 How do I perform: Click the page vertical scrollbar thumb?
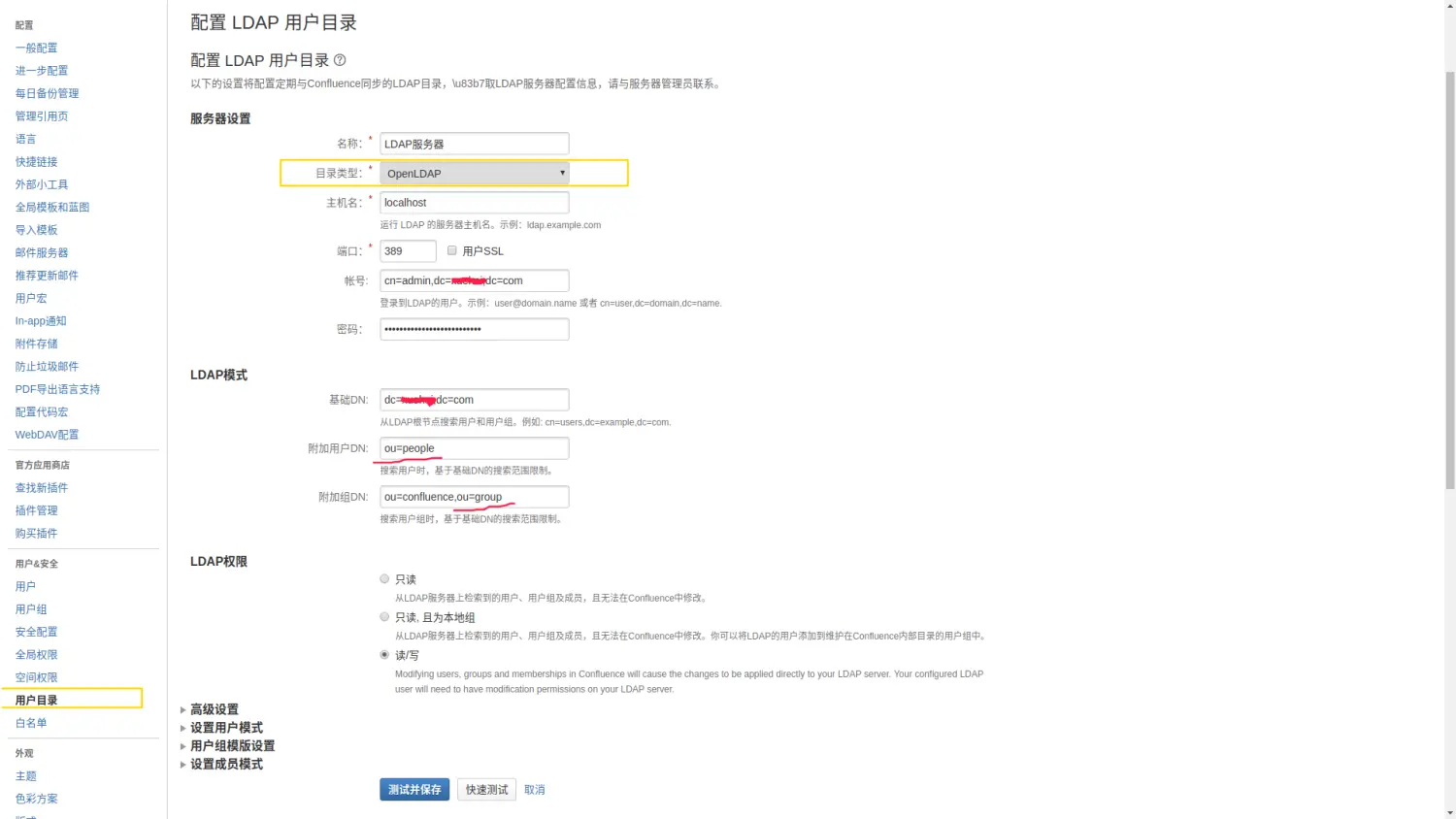[1450, 280]
